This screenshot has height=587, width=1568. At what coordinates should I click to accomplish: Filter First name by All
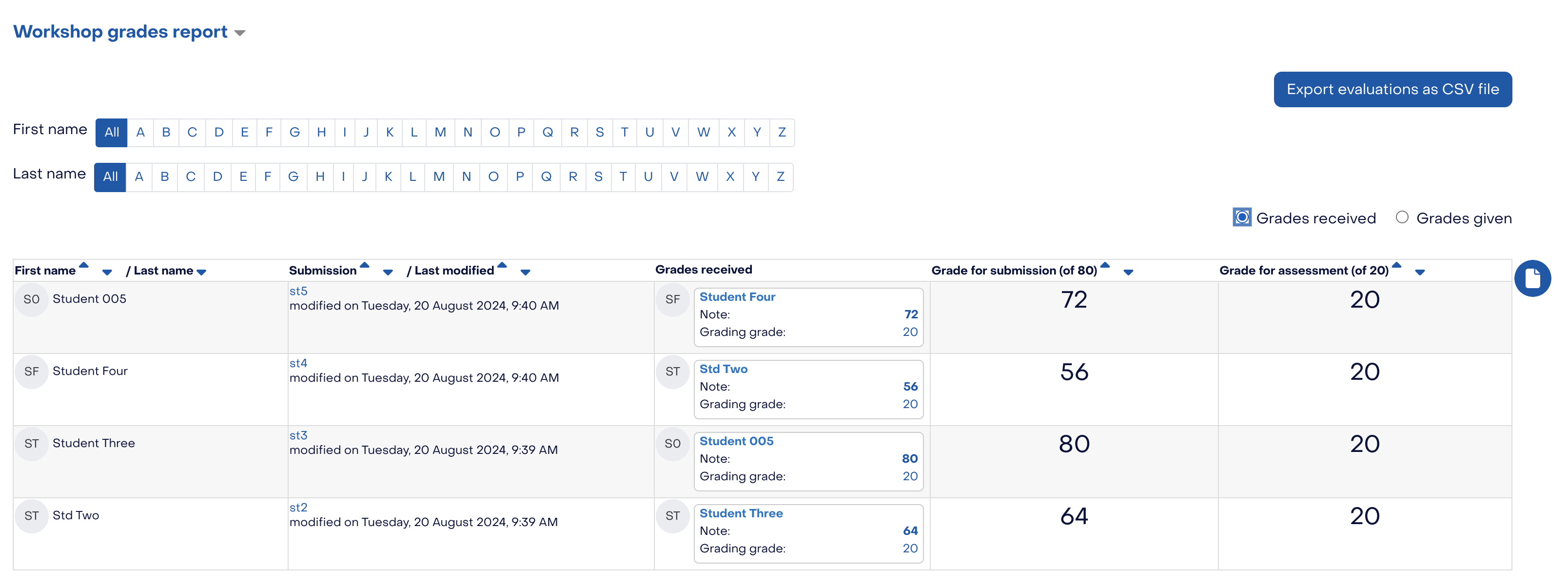click(111, 133)
